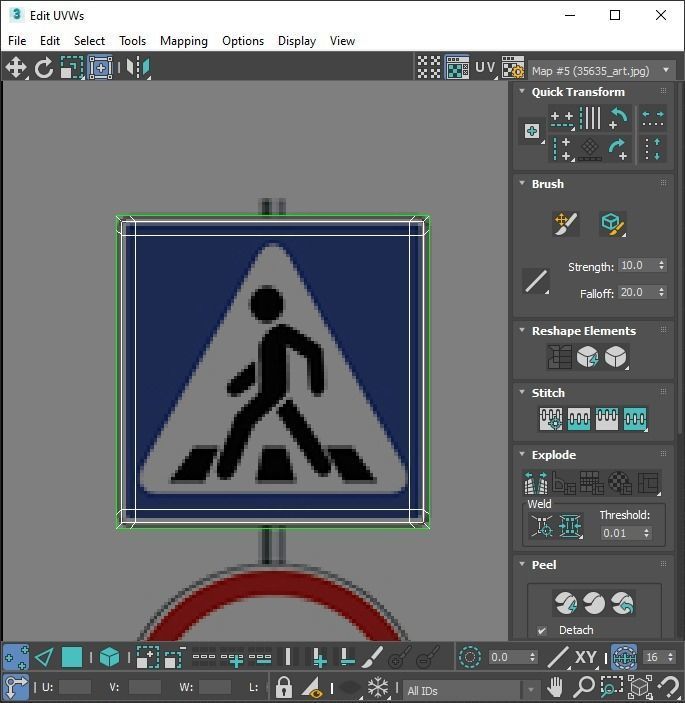Toggle soft selection circle icon
Viewport: 685px width, 703px height.
[x=470, y=658]
